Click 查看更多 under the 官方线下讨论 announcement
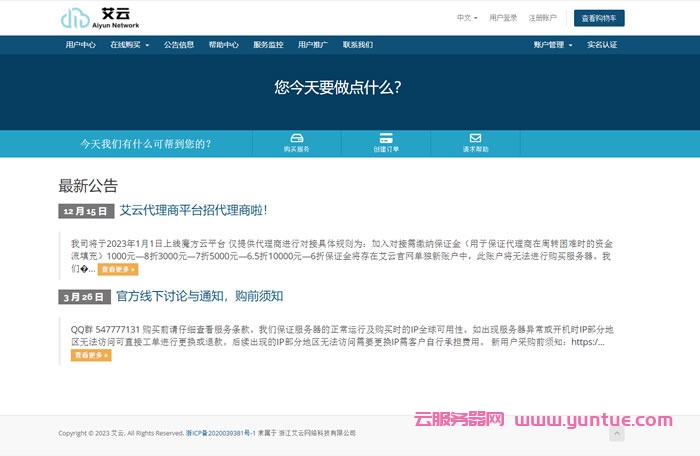The image size is (700, 456). (x=91, y=355)
